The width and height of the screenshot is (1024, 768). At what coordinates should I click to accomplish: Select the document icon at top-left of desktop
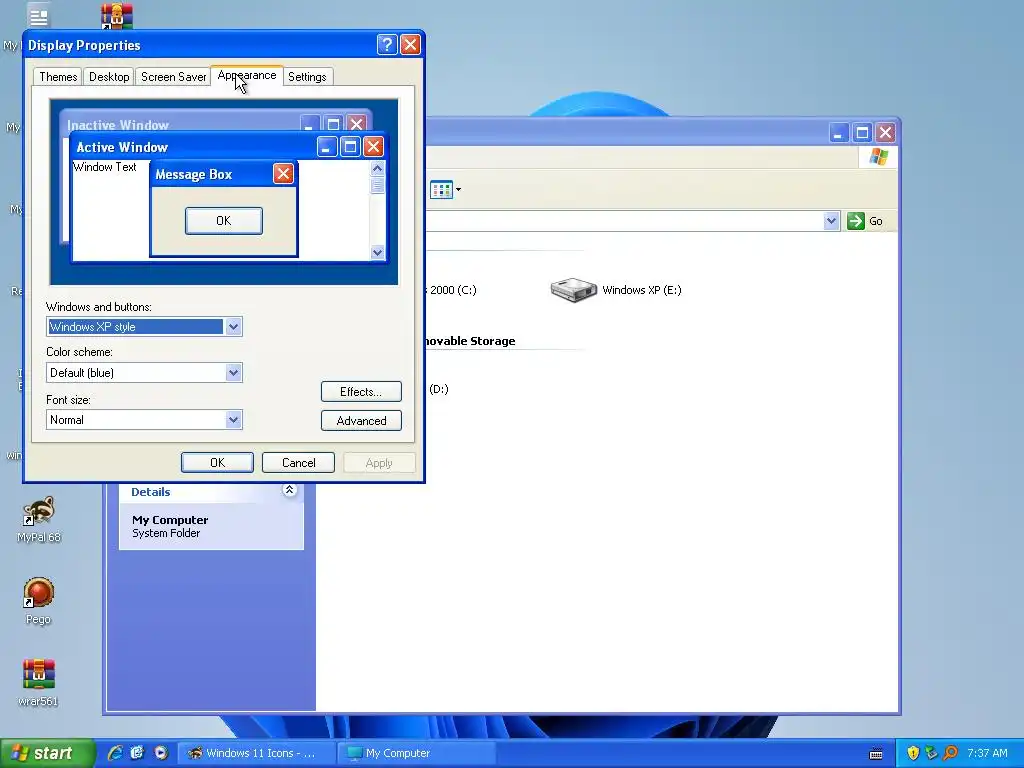[39, 16]
